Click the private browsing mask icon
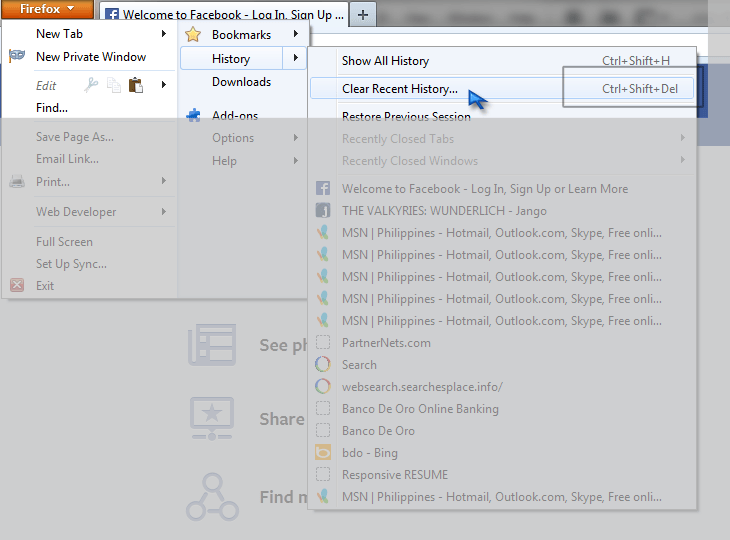This screenshot has height=540, width=730. pyautogui.click(x=17, y=55)
